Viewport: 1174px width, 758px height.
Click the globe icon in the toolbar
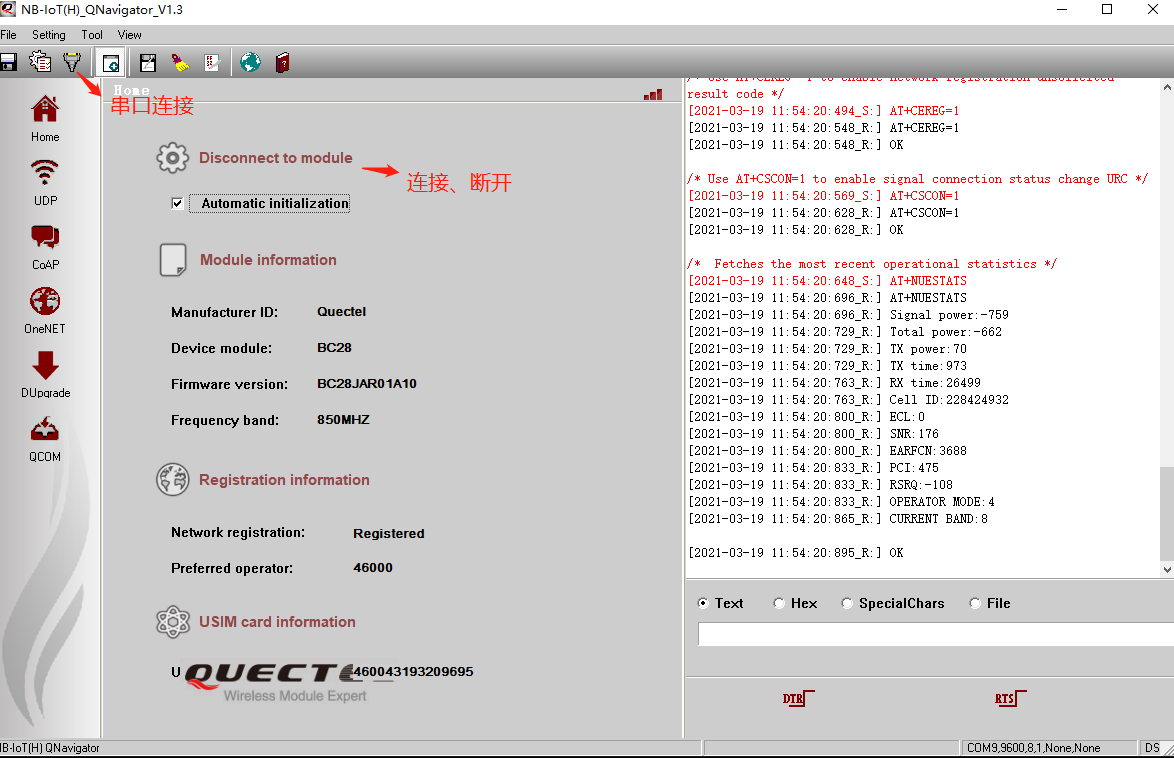[x=249, y=62]
